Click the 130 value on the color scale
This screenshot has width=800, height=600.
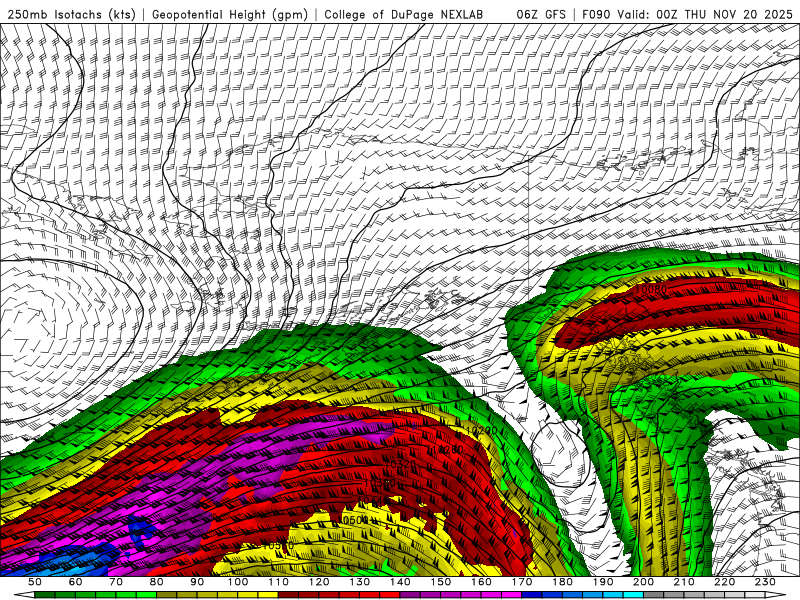point(360,582)
